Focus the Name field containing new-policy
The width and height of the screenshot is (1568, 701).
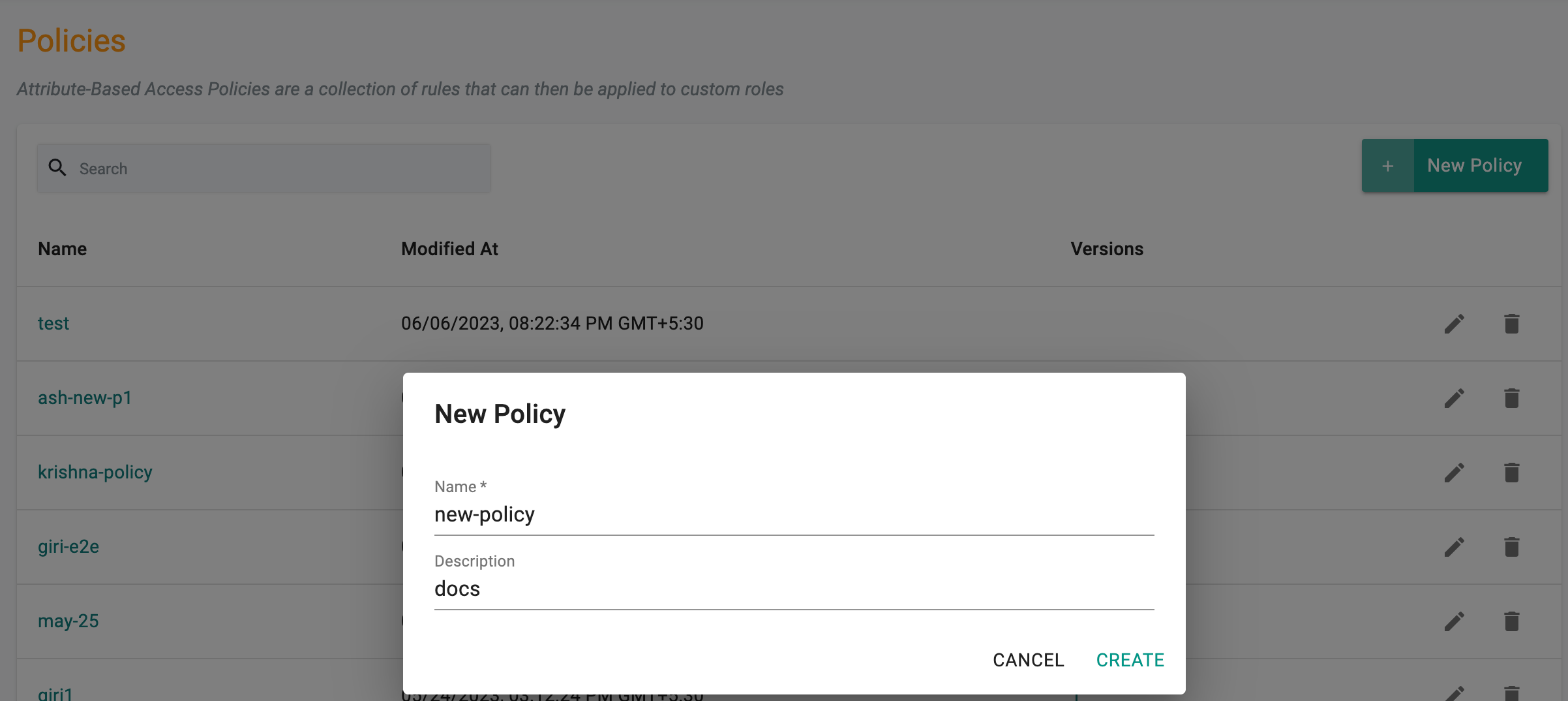click(794, 515)
